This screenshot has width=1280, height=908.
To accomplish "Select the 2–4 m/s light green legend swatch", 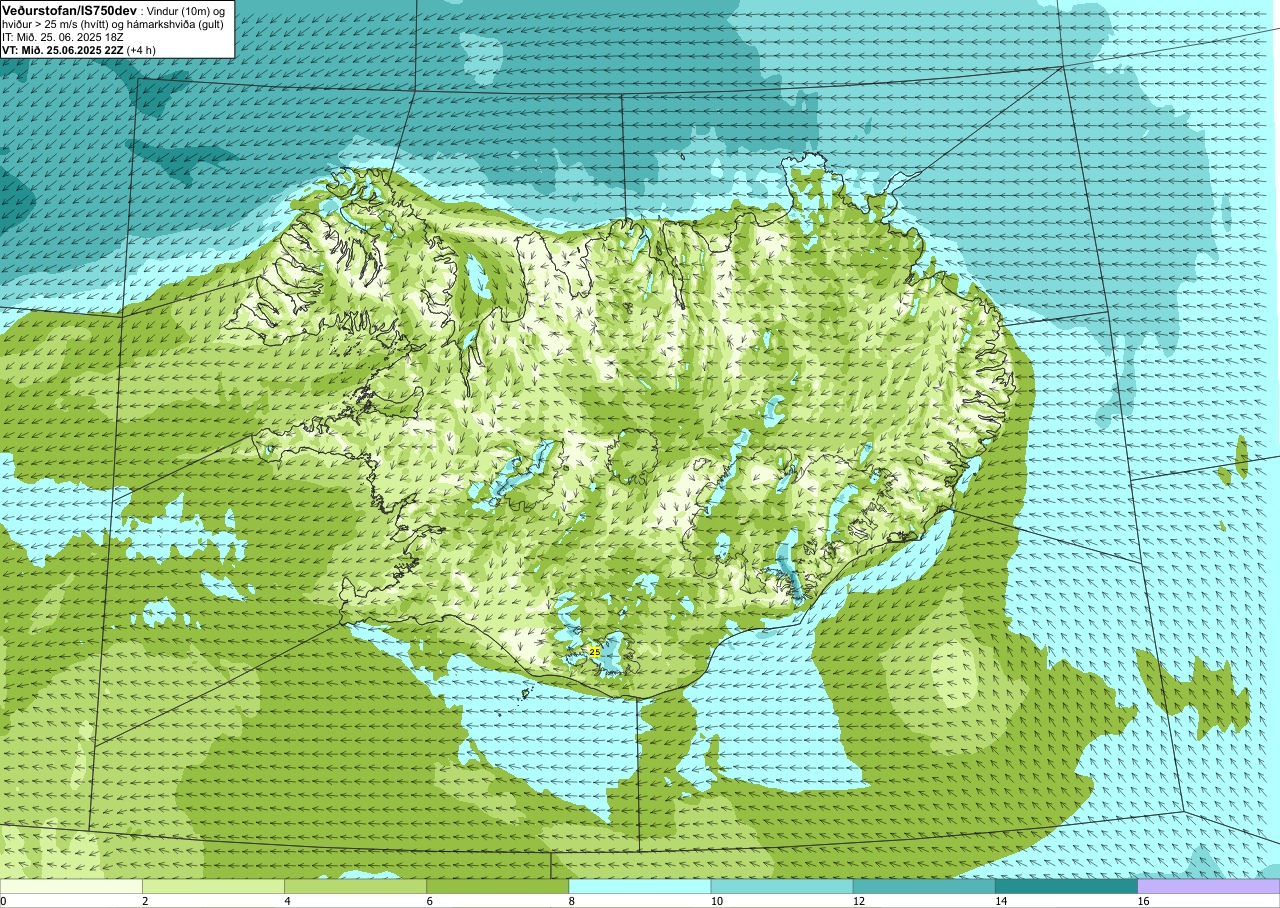I will coord(213,886).
